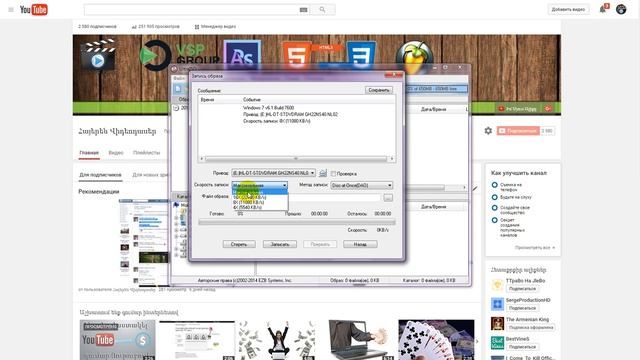The image size is (640, 360).
Task: Click the burn progress bar
Action: (297, 222)
